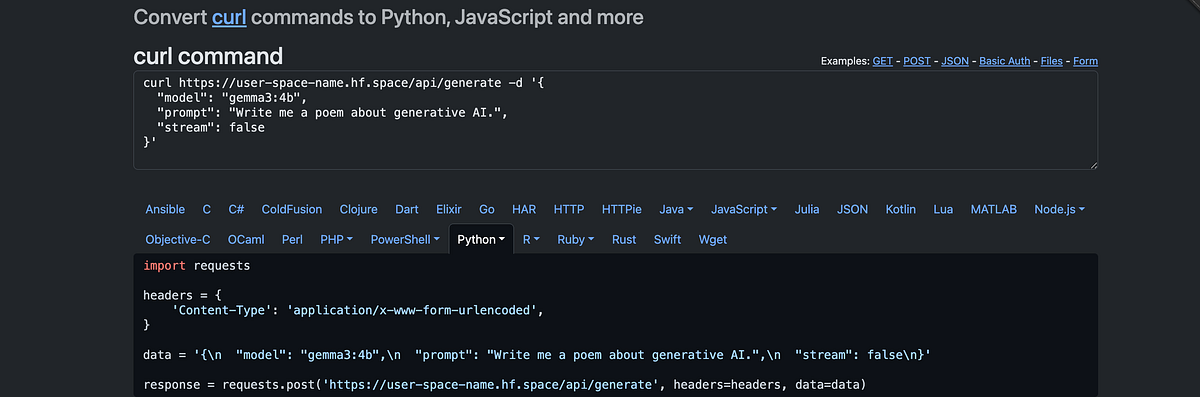Expand the PowerShell dropdown tab
The width and height of the screenshot is (1200, 397).
(405, 239)
